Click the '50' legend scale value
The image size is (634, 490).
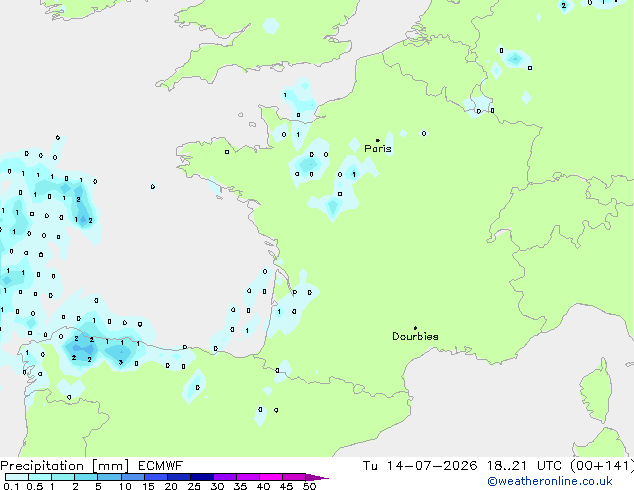[310, 486]
